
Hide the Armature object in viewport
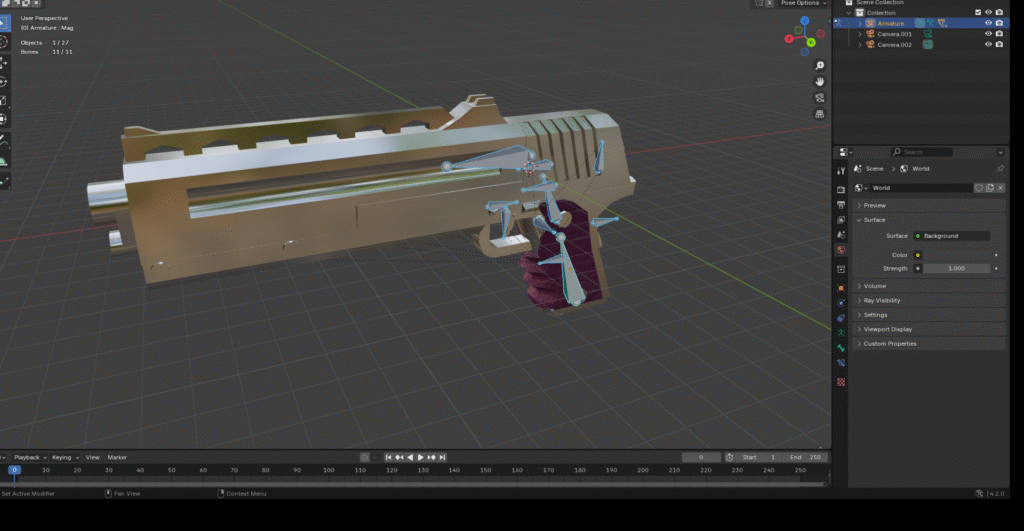(x=987, y=23)
